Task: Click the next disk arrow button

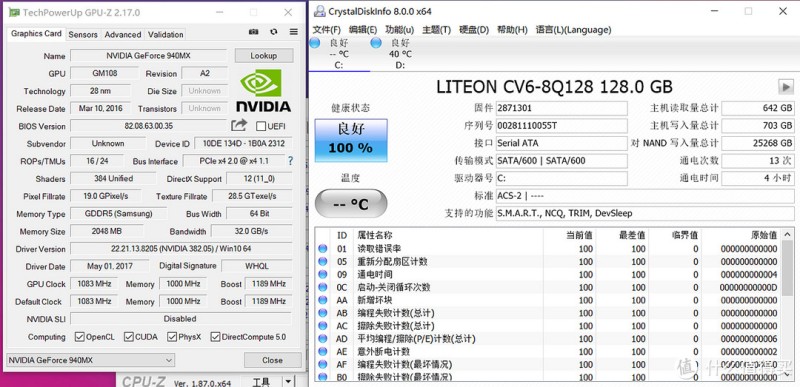Action: click(786, 87)
